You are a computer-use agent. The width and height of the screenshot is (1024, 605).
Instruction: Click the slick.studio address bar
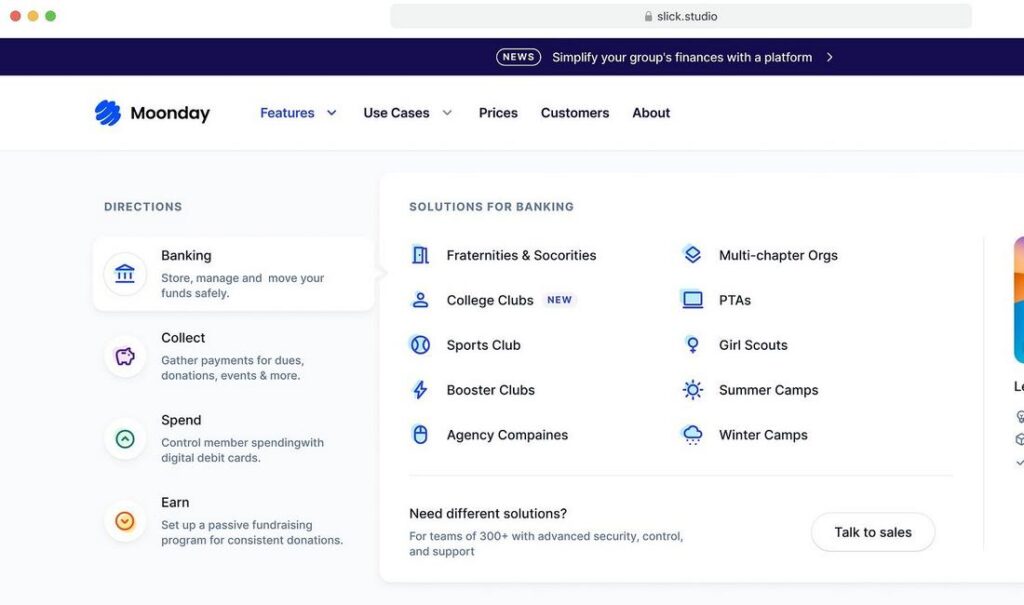tap(680, 16)
